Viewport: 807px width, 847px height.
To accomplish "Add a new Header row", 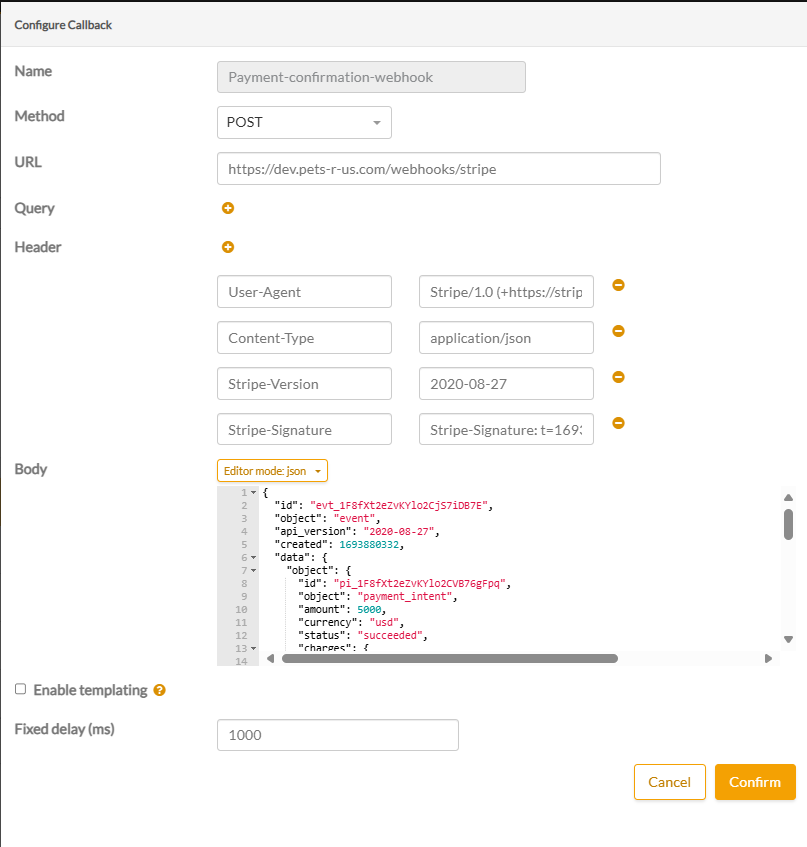I will tap(227, 247).
